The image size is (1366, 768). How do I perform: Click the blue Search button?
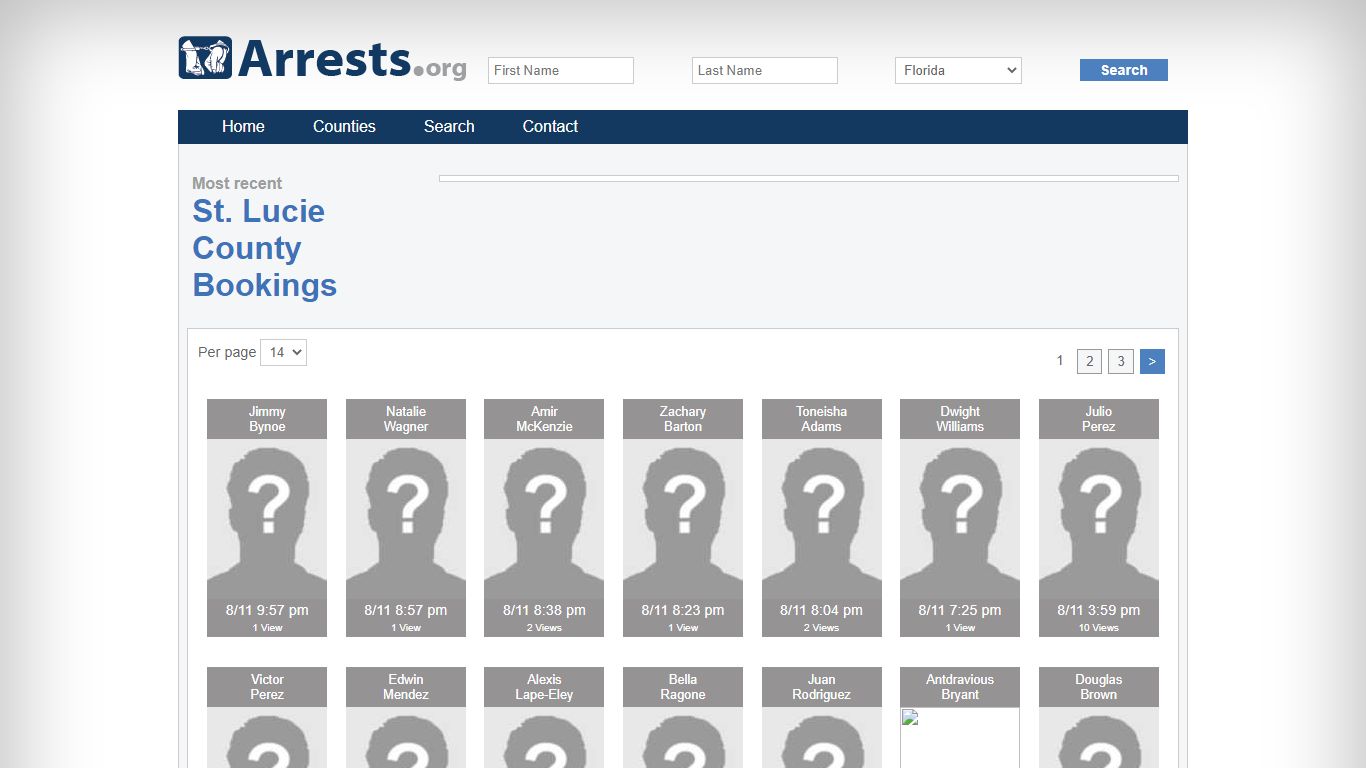pos(1124,70)
